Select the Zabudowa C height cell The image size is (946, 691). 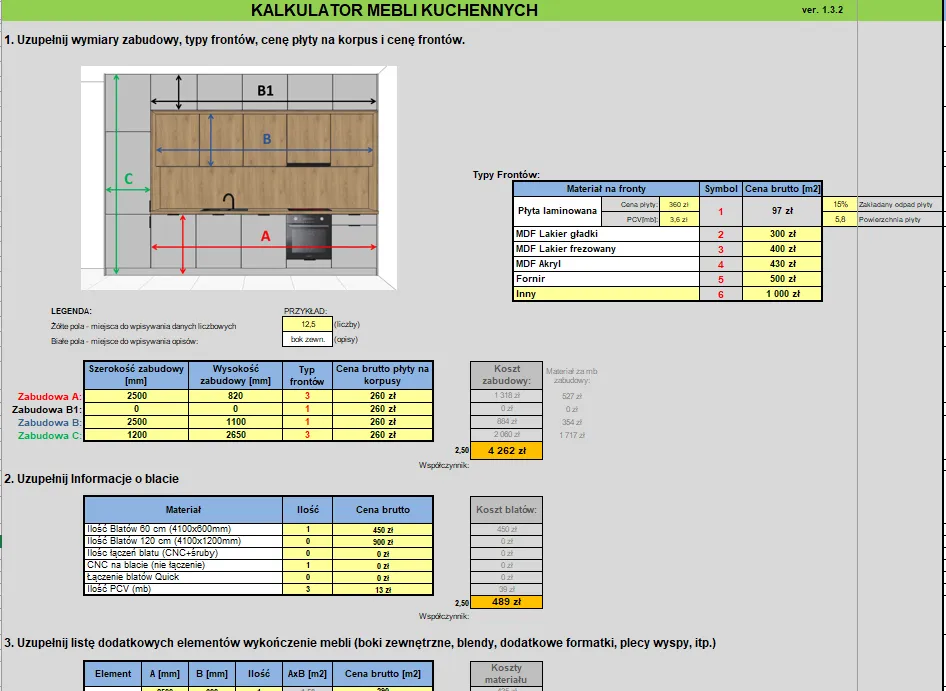pos(235,435)
